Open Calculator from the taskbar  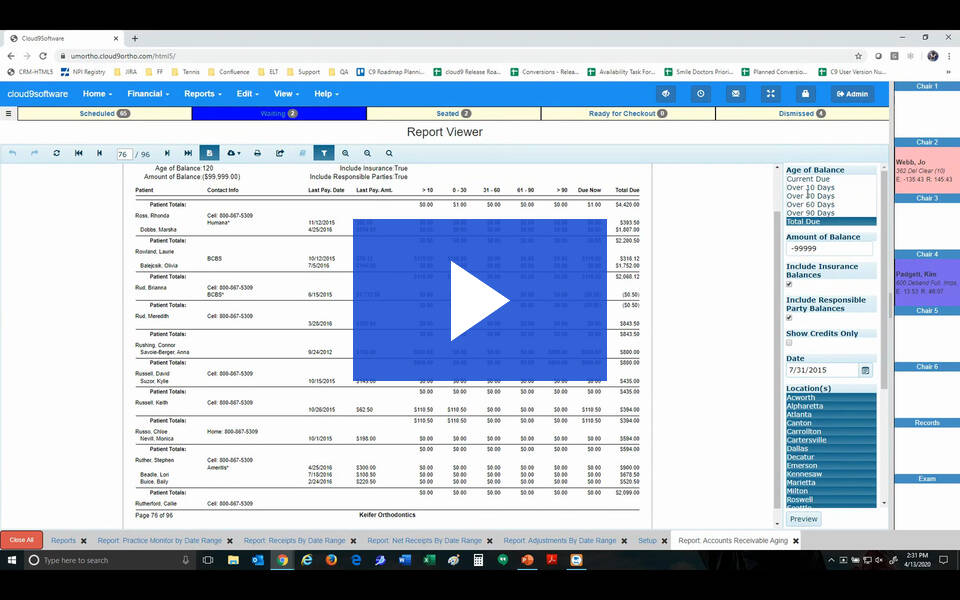[478, 560]
